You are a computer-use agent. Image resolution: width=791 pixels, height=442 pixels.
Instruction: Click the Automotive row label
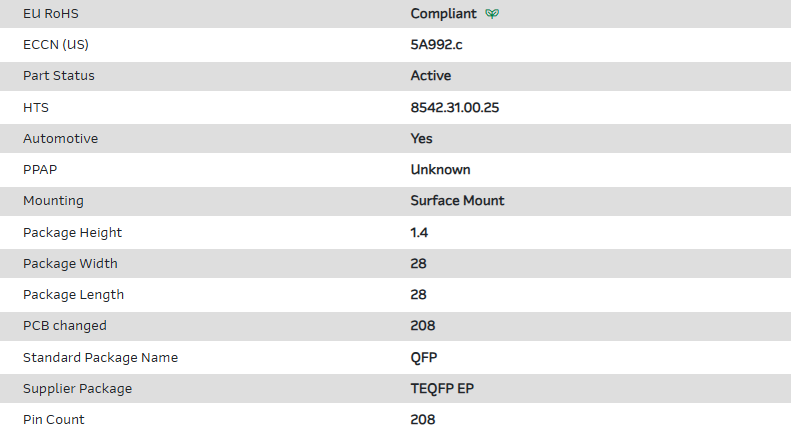60,139
